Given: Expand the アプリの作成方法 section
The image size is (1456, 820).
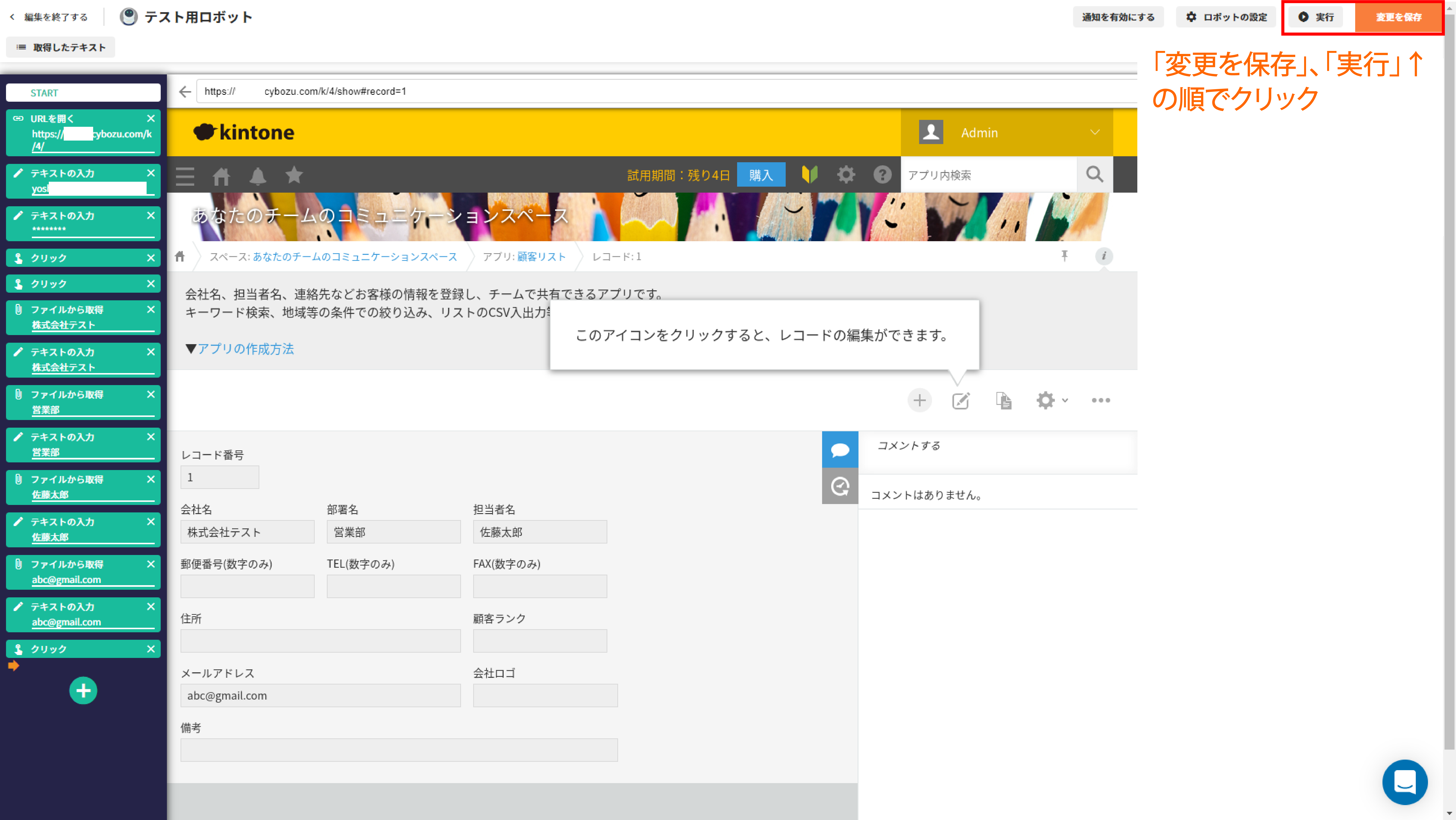Looking at the screenshot, I should [240, 349].
